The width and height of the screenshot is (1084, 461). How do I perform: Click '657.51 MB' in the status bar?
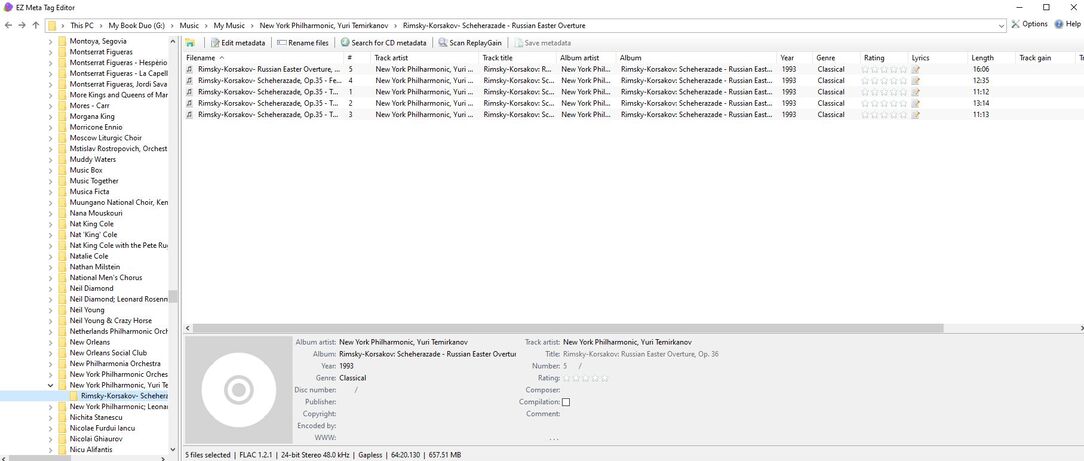coord(445,455)
